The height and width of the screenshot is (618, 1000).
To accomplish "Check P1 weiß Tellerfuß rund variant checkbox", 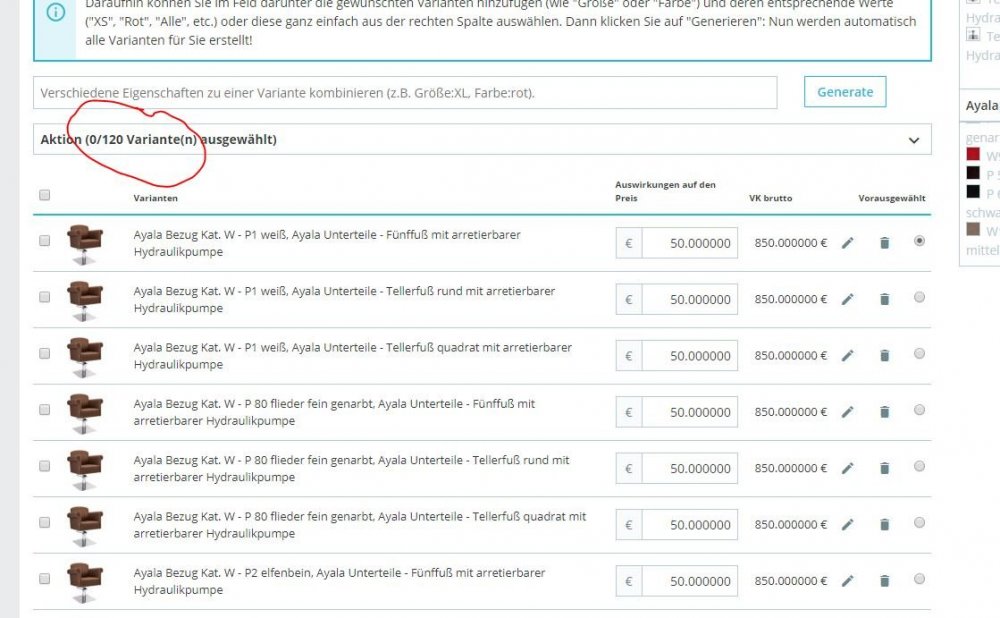I will pyautogui.click(x=45, y=297).
